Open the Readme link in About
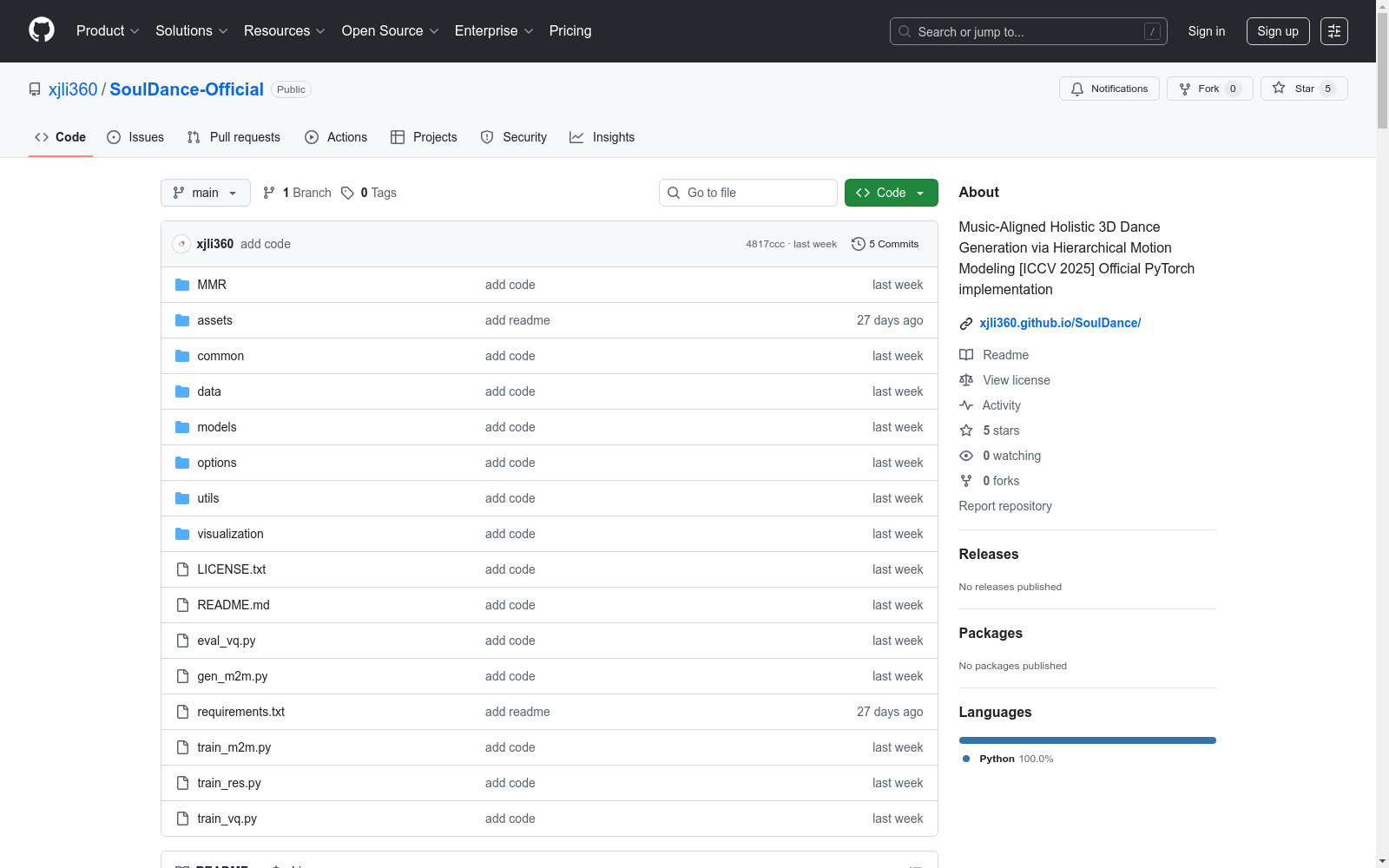Image resolution: width=1389 pixels, height=868 pixels. click(994, 355)
